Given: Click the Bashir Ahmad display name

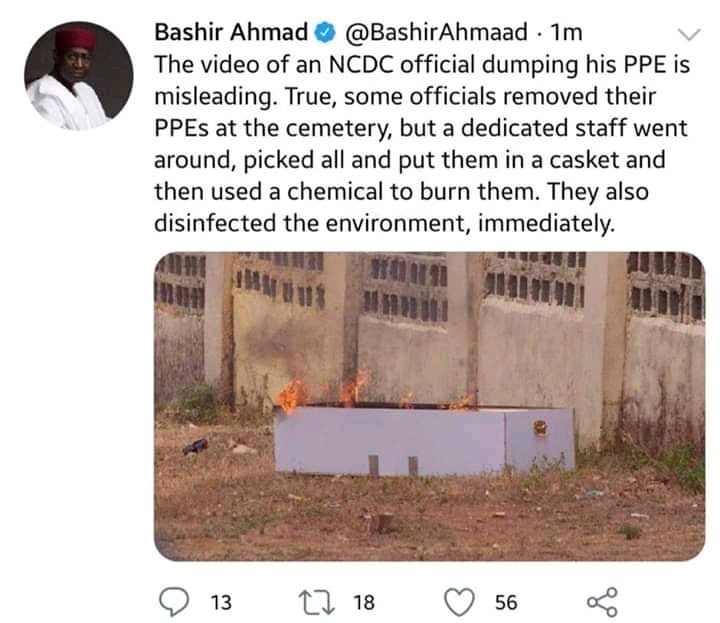Looking at the screenshot, I should (x=231, y=33).
